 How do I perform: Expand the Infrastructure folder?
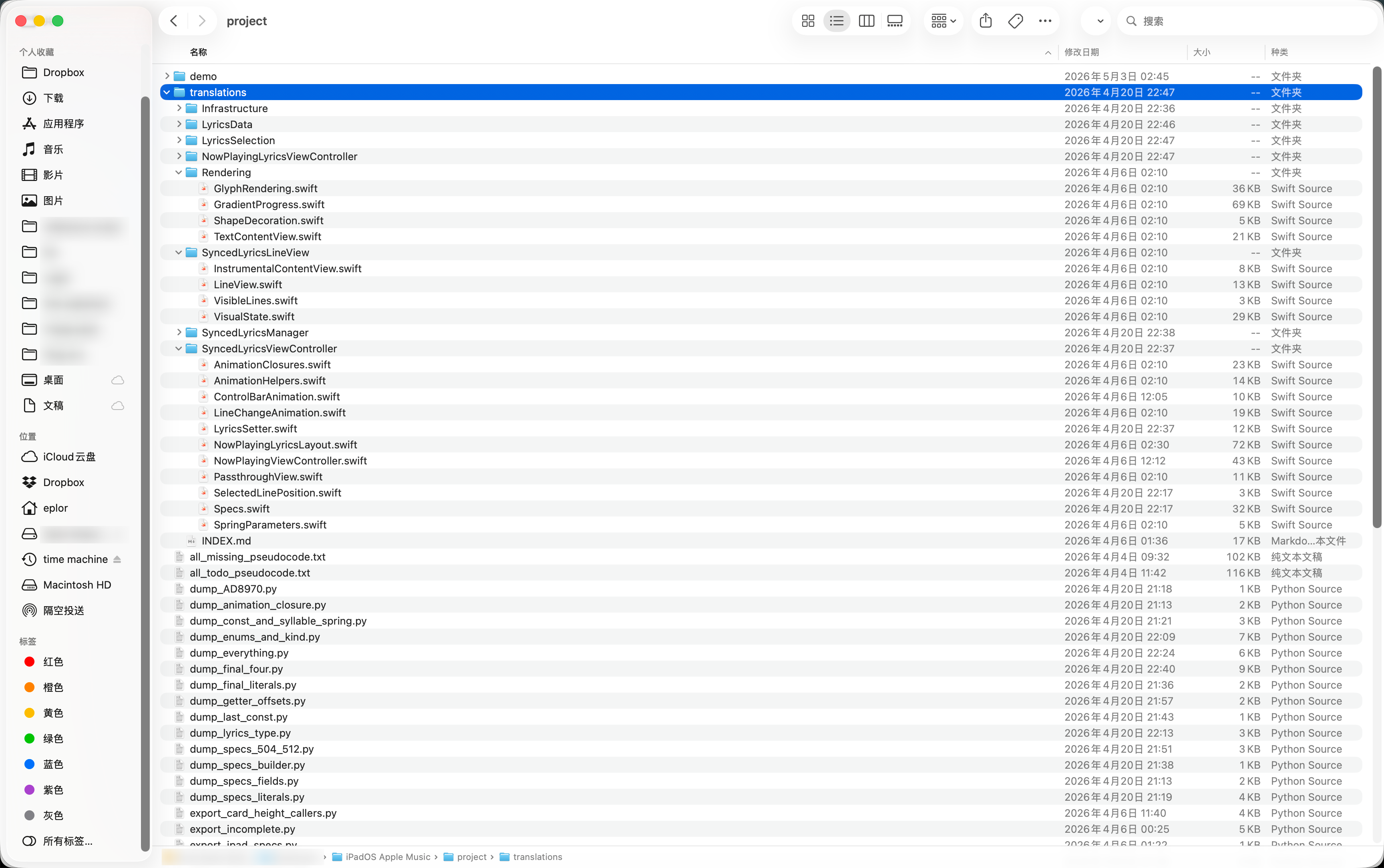click(179, 108)
